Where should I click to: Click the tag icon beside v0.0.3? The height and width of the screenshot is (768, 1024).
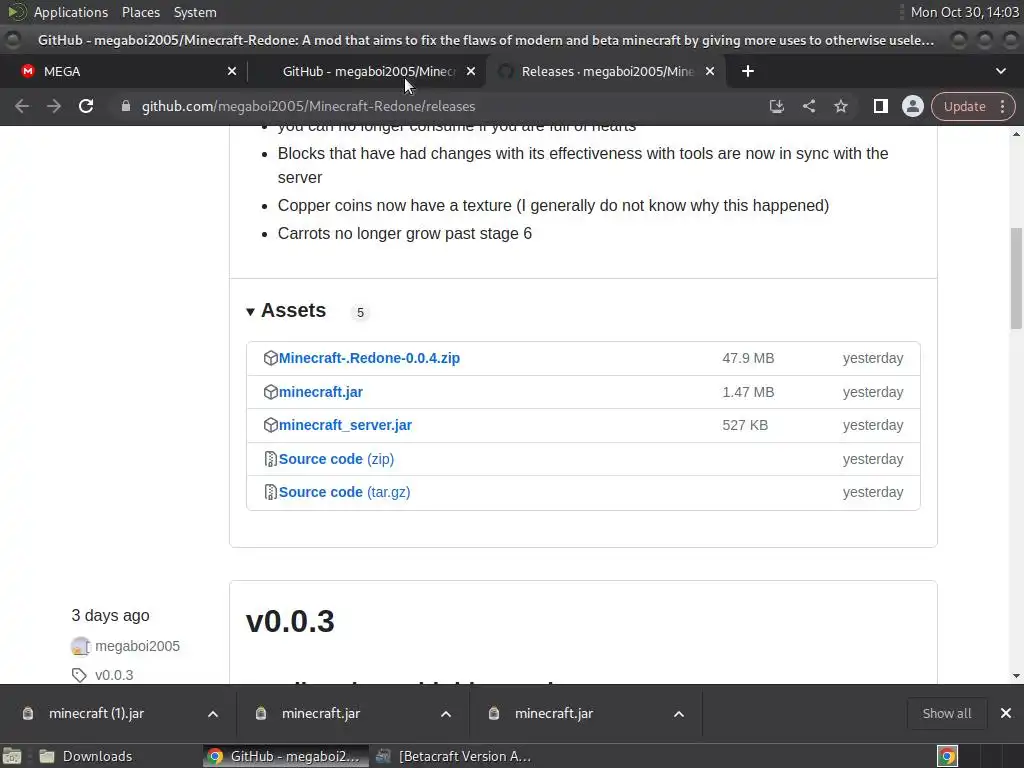(x=79, y=675)
